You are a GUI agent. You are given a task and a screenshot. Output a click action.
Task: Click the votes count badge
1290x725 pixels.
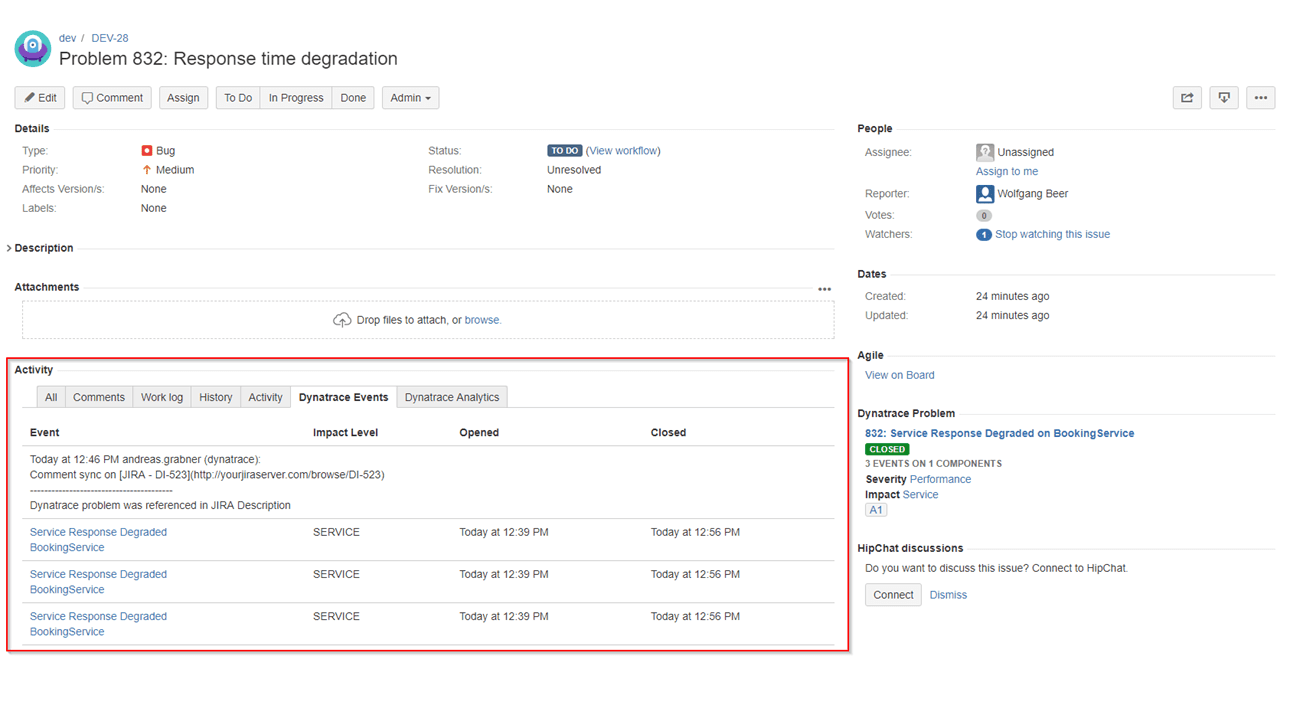984,215
